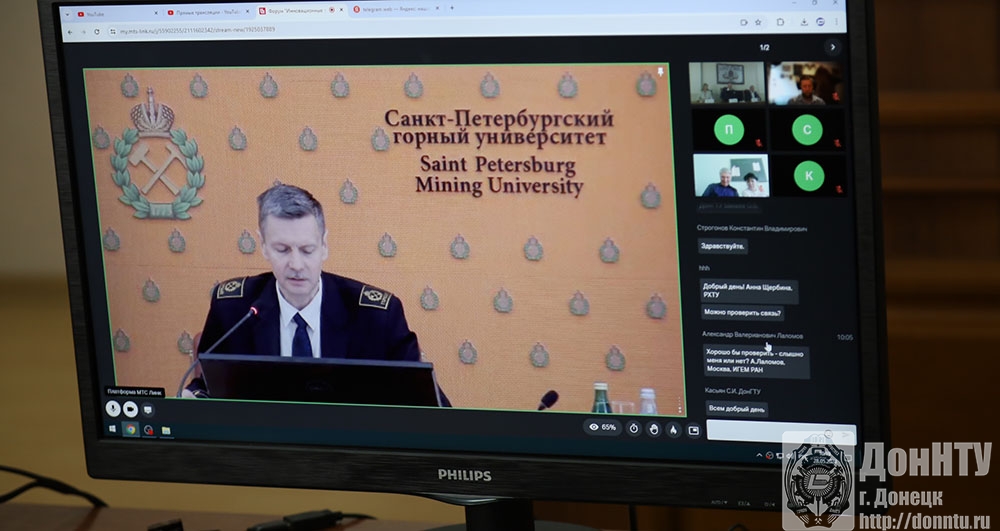Click the camera indicator icon in address bar

744,22
